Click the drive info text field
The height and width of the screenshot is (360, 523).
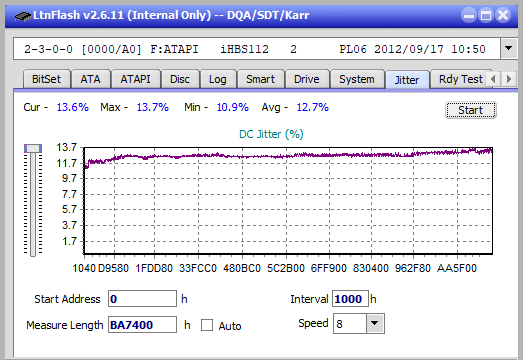tap(257, 49)
